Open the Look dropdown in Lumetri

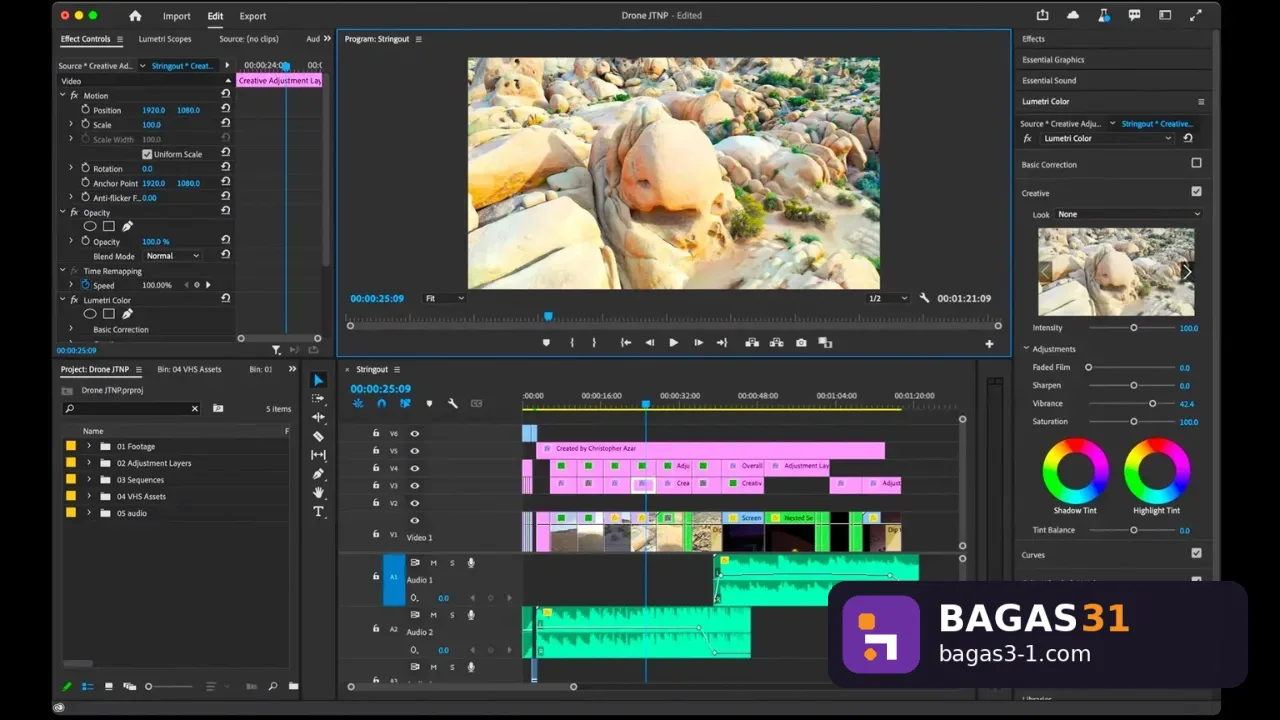[x=1128, y=214]
